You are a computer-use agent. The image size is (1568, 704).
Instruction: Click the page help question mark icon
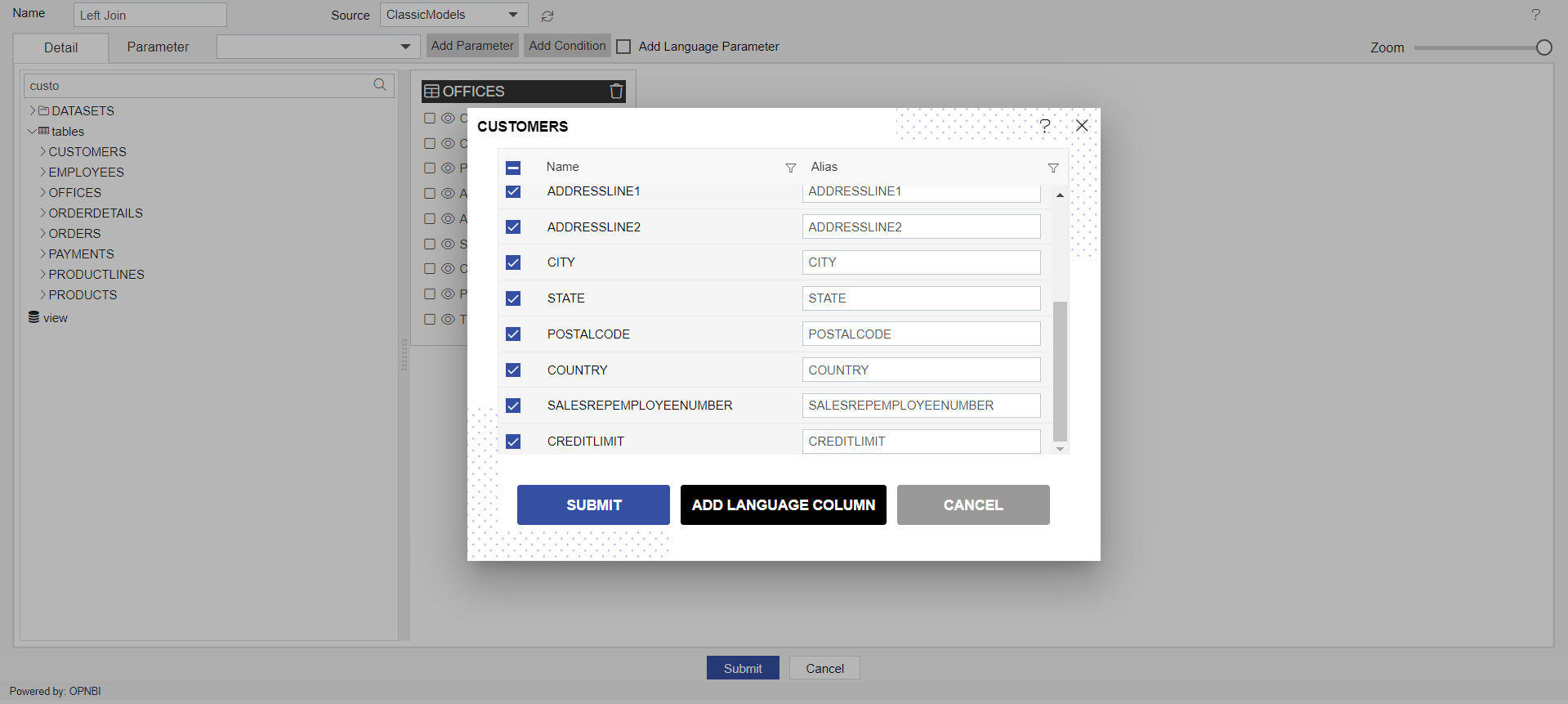click(1535, 15)
